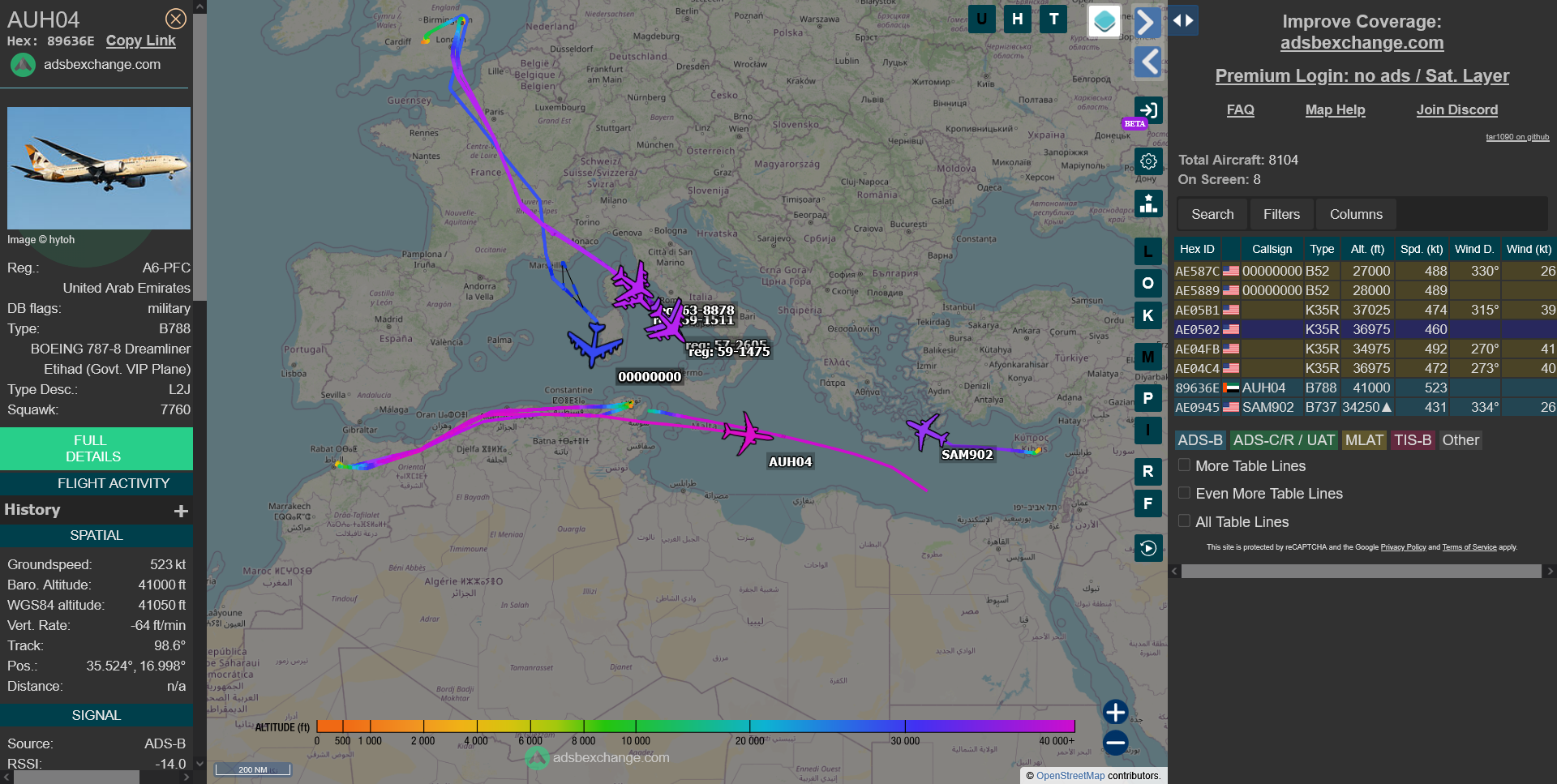The width and height of the screenshot is (1557, 784).
Task: Enable All Table Lines checkbox
Action: pyautogui.click(x=1185, y=521)
